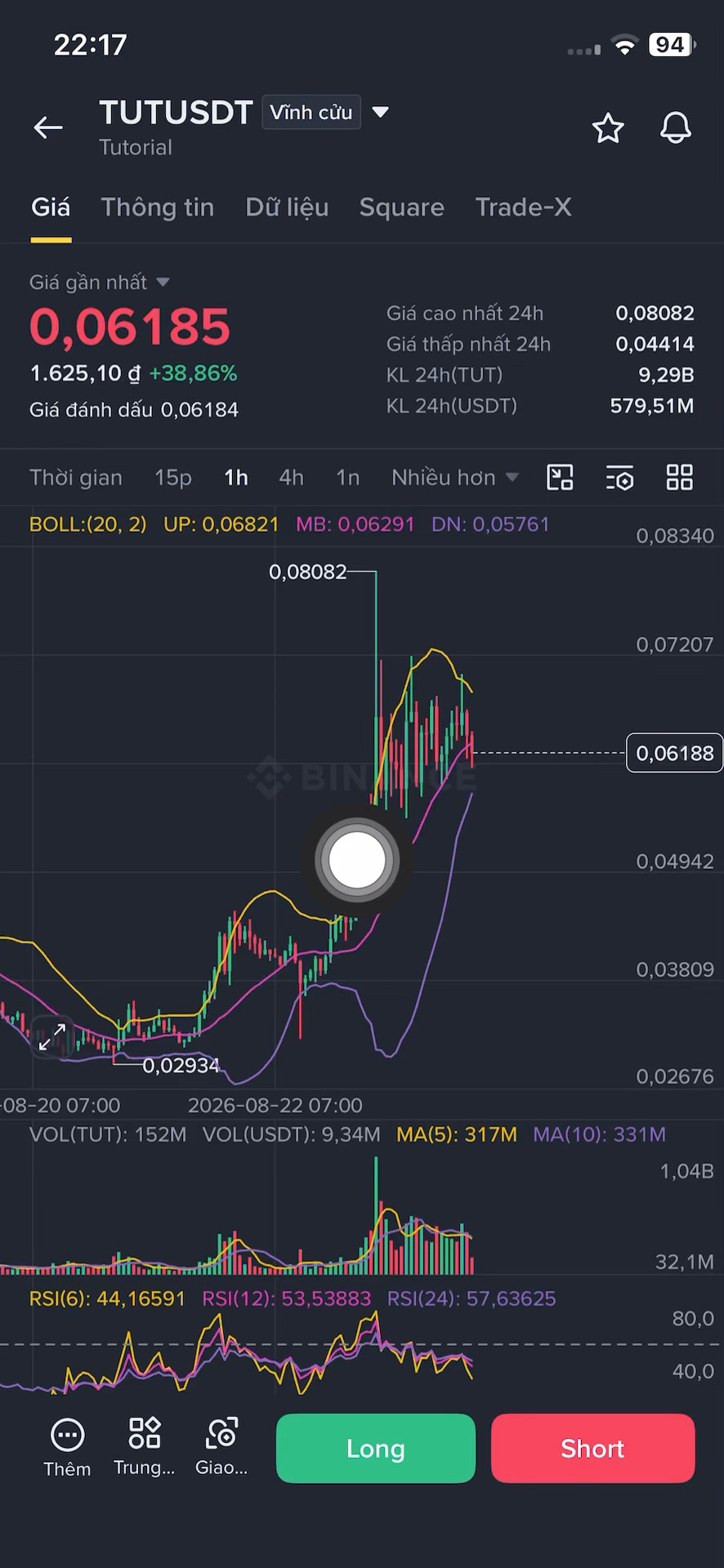Open chart drawing tools icon
724x1568 pixels.
[560, 477]
